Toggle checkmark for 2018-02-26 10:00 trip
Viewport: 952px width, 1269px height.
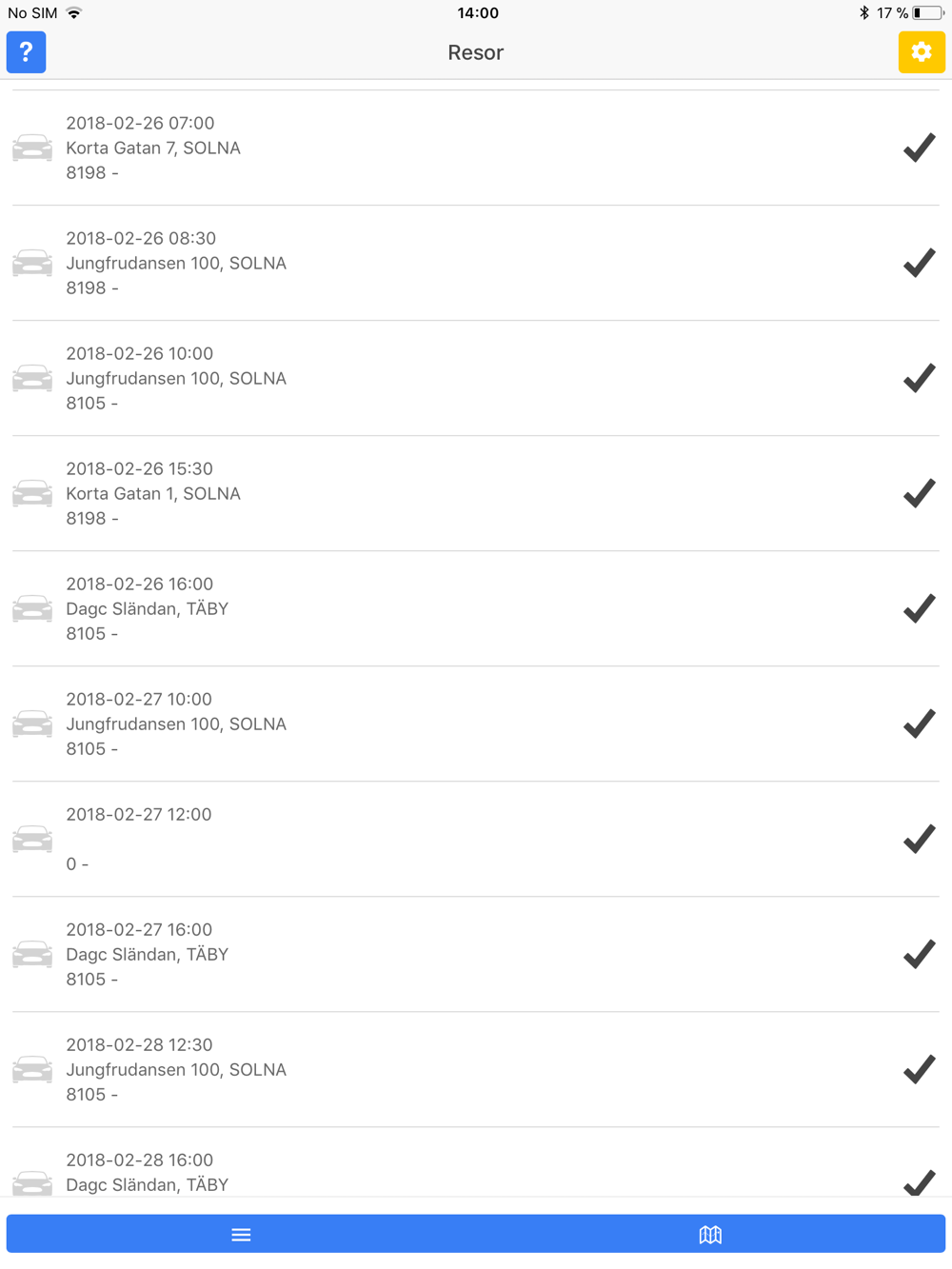click(919, 378)
